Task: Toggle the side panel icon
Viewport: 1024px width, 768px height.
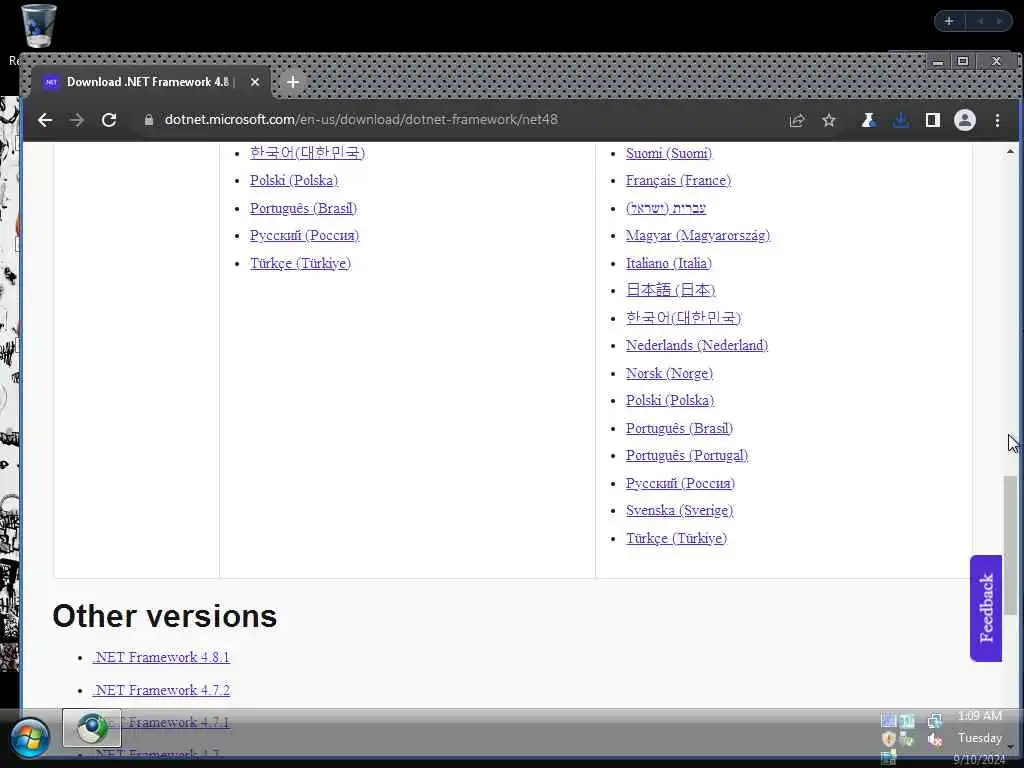Action: tap(933, 120)
